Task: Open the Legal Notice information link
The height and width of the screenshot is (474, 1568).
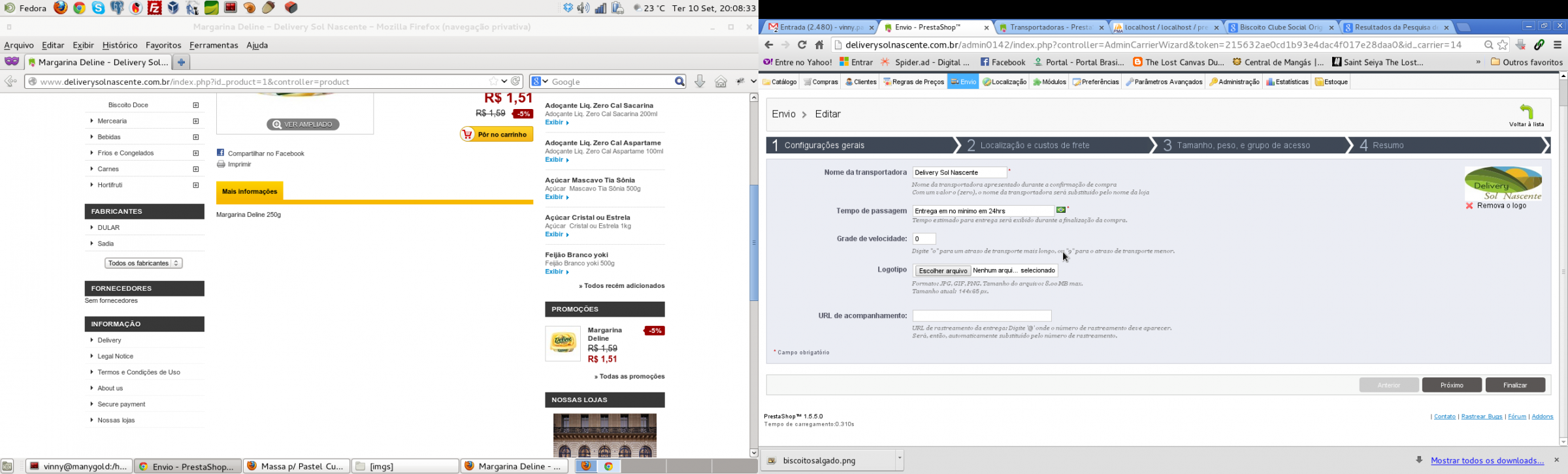Action: point(115,356)
